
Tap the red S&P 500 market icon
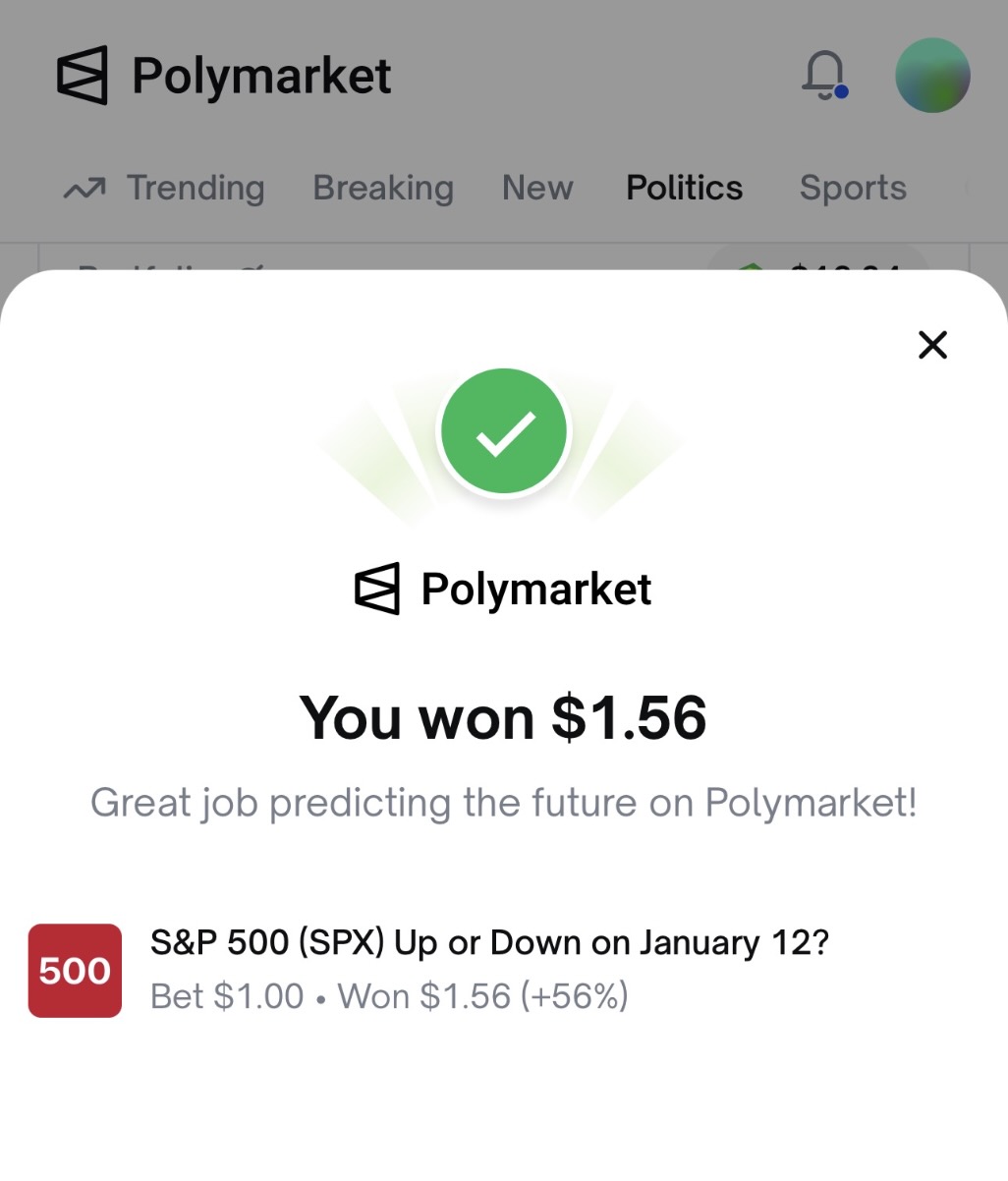(75, 971)
